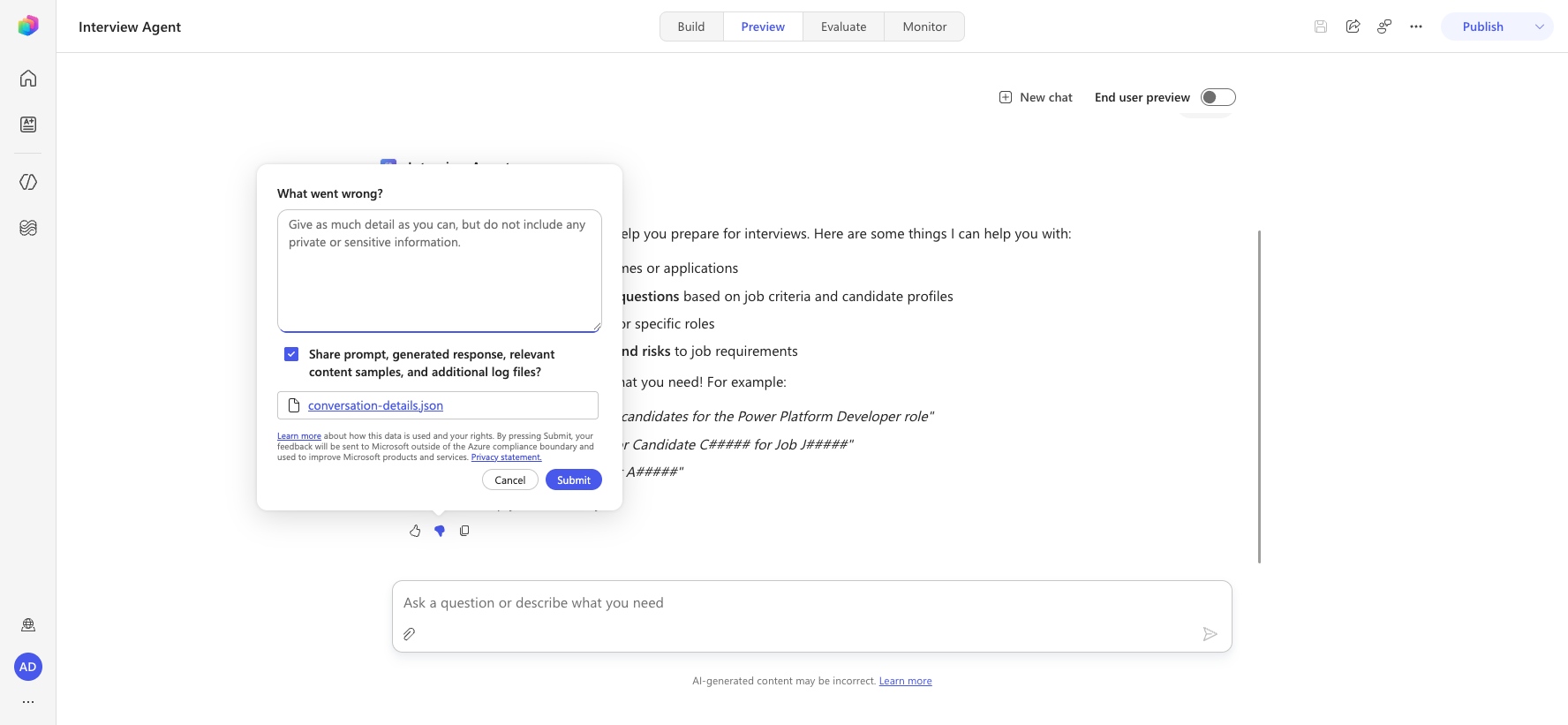Submit the feedback
The image size is (1568, 725).
click(x=574, y=480)
